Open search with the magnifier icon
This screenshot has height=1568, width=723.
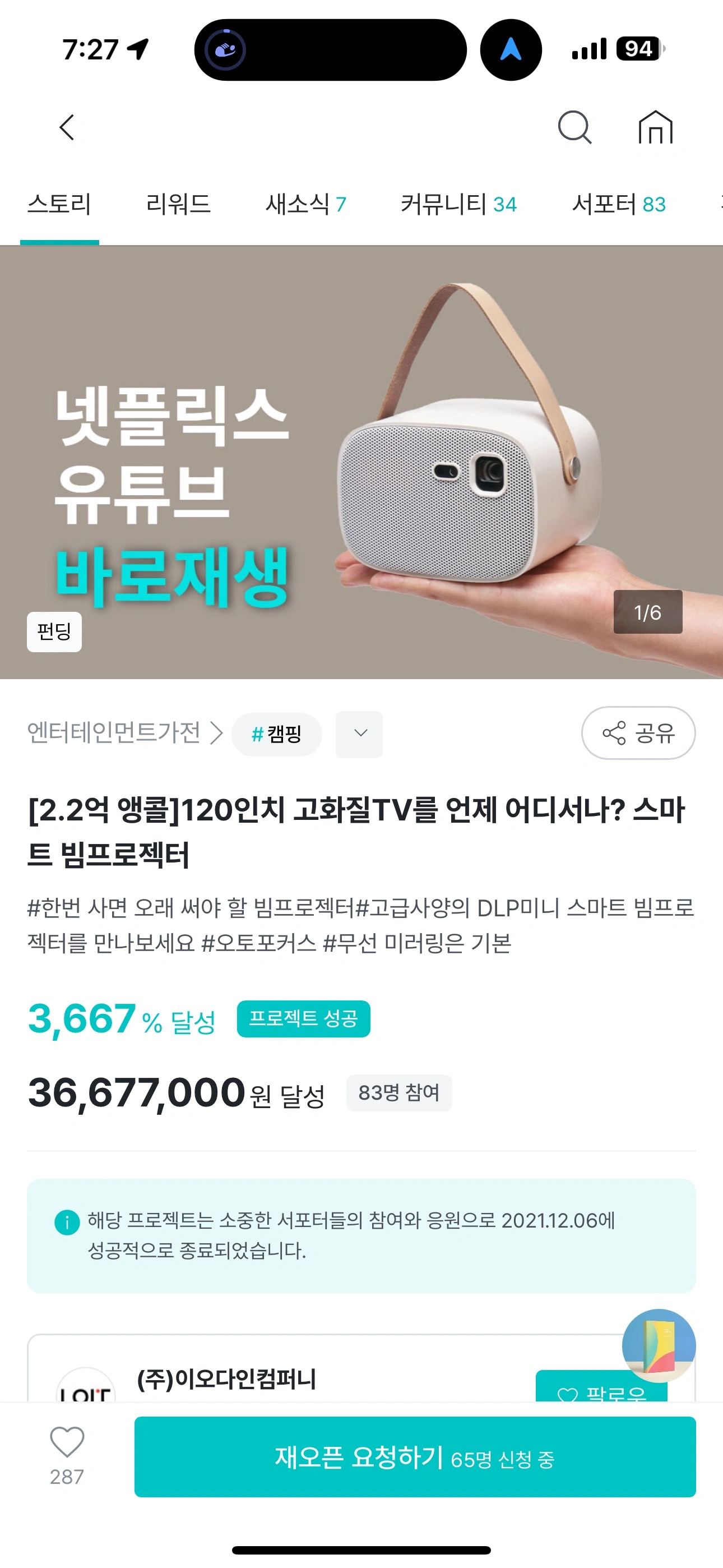[x=574, y=127]
